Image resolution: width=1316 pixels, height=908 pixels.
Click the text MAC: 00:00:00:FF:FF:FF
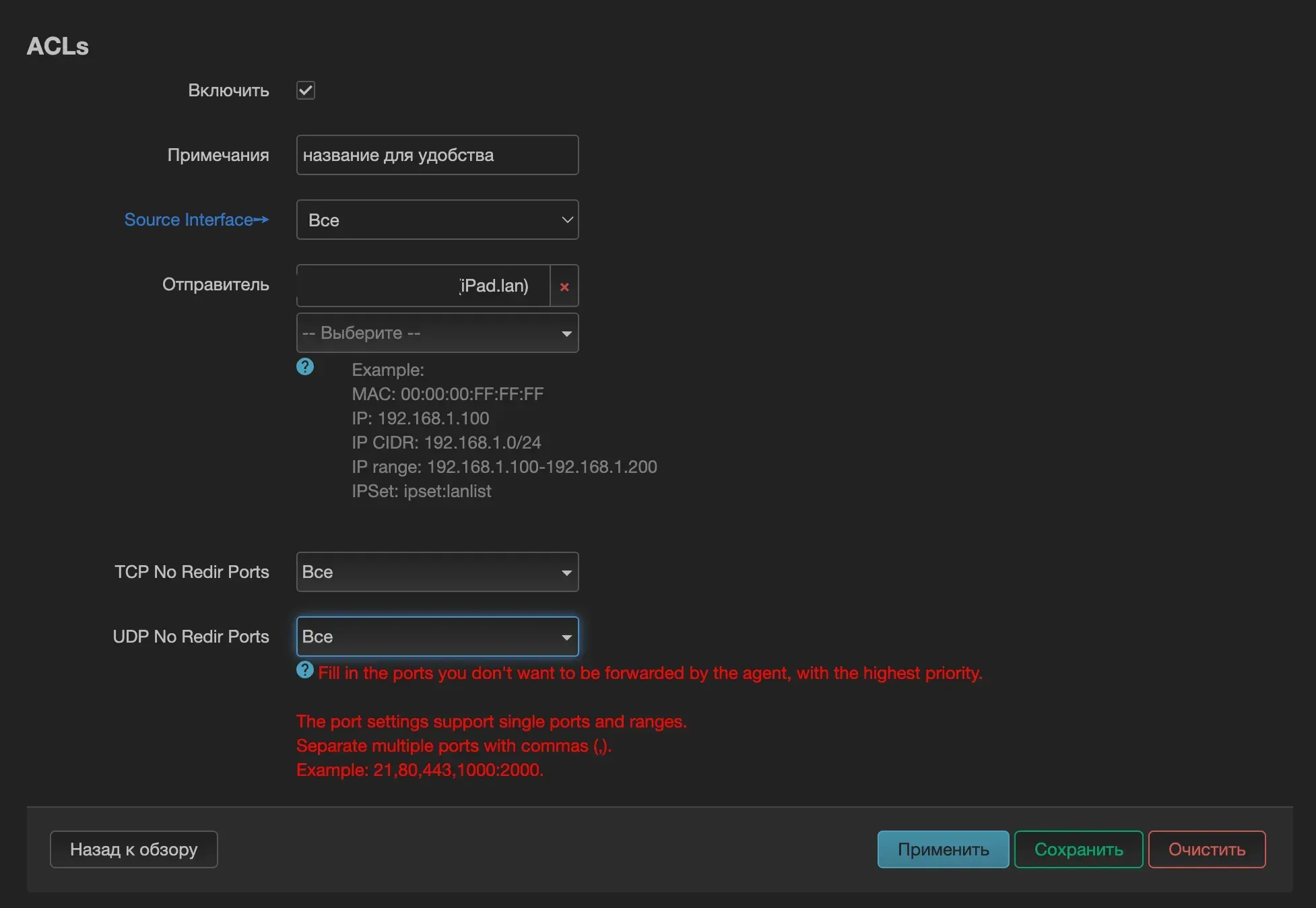(x=448, y=394)
